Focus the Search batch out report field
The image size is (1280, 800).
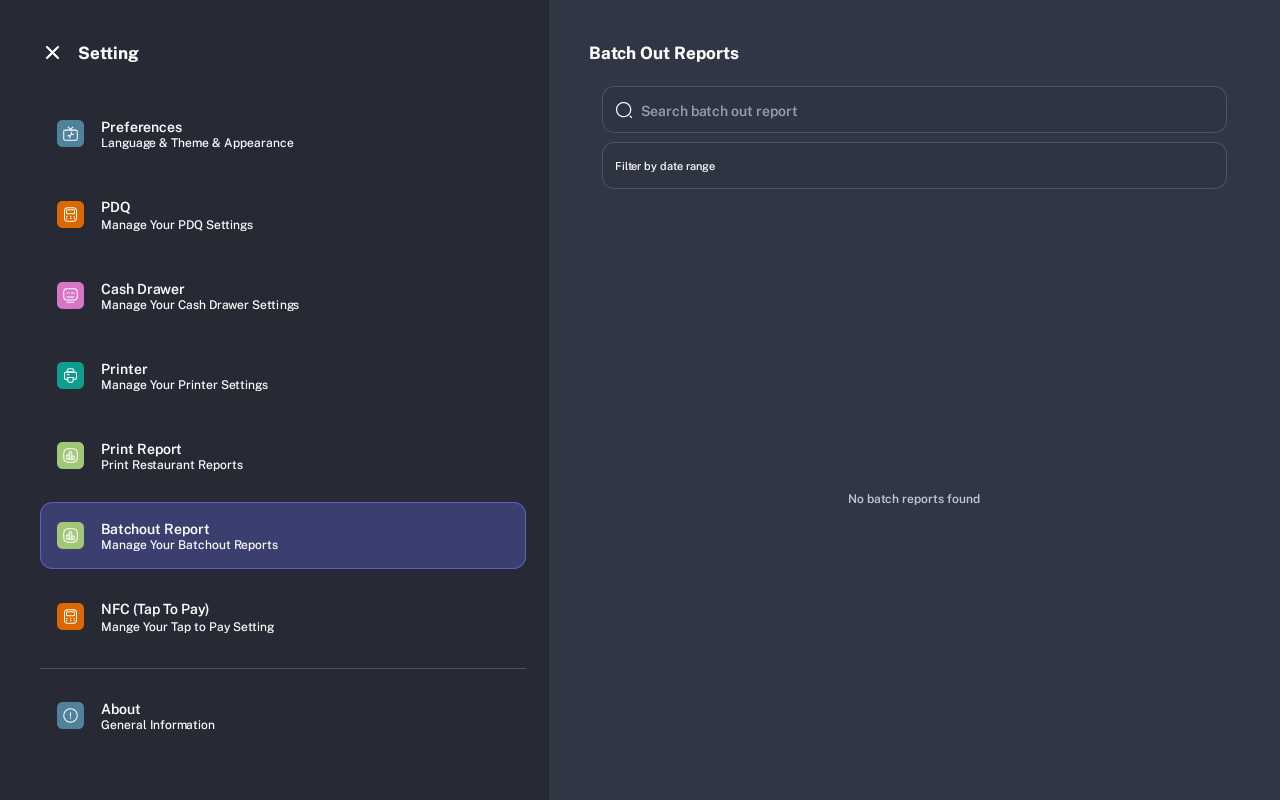pyautogui.click(x=914, y=110)
